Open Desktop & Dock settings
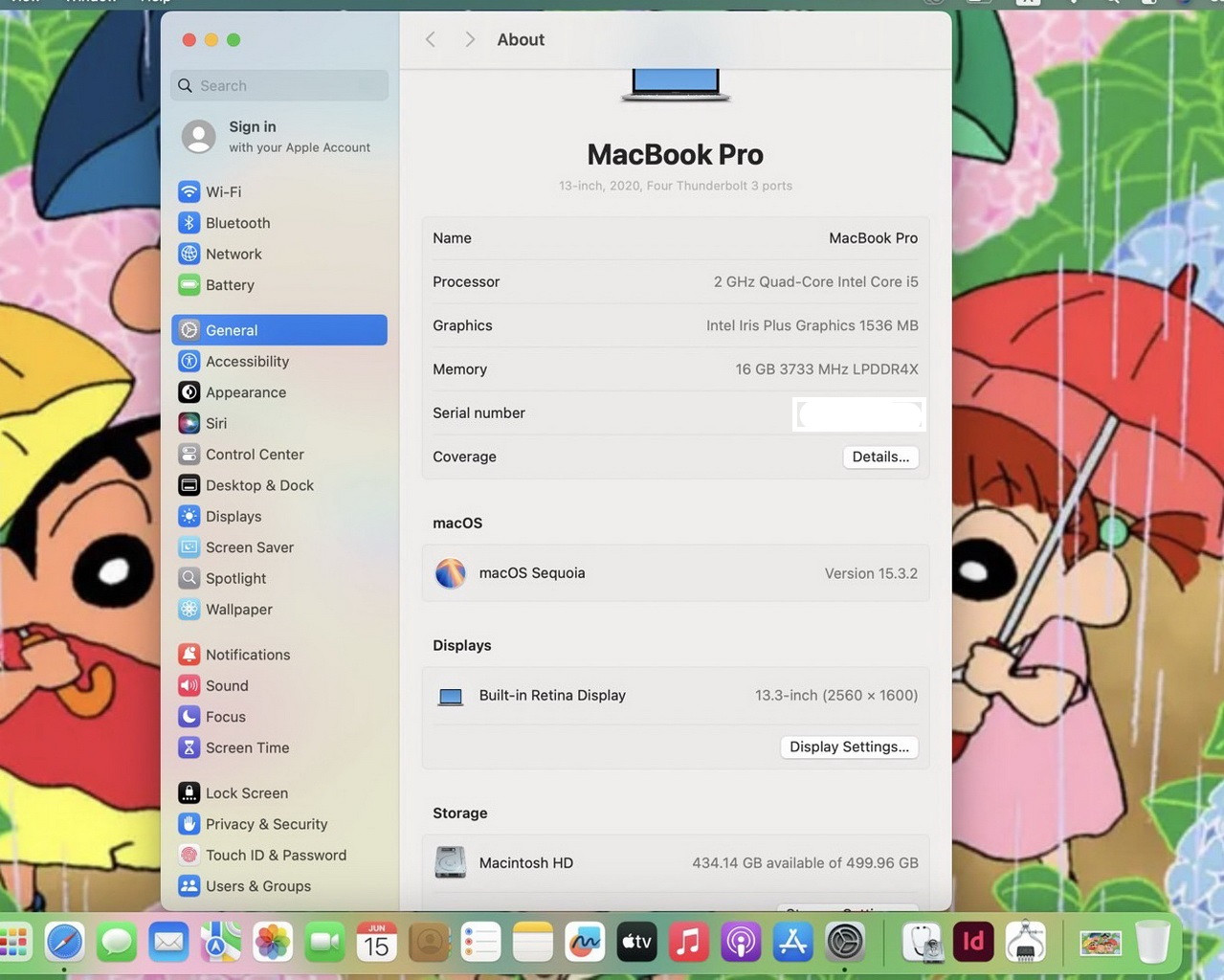The height and width of the screenshot is (980, 1224). click(x=279, y=485)
